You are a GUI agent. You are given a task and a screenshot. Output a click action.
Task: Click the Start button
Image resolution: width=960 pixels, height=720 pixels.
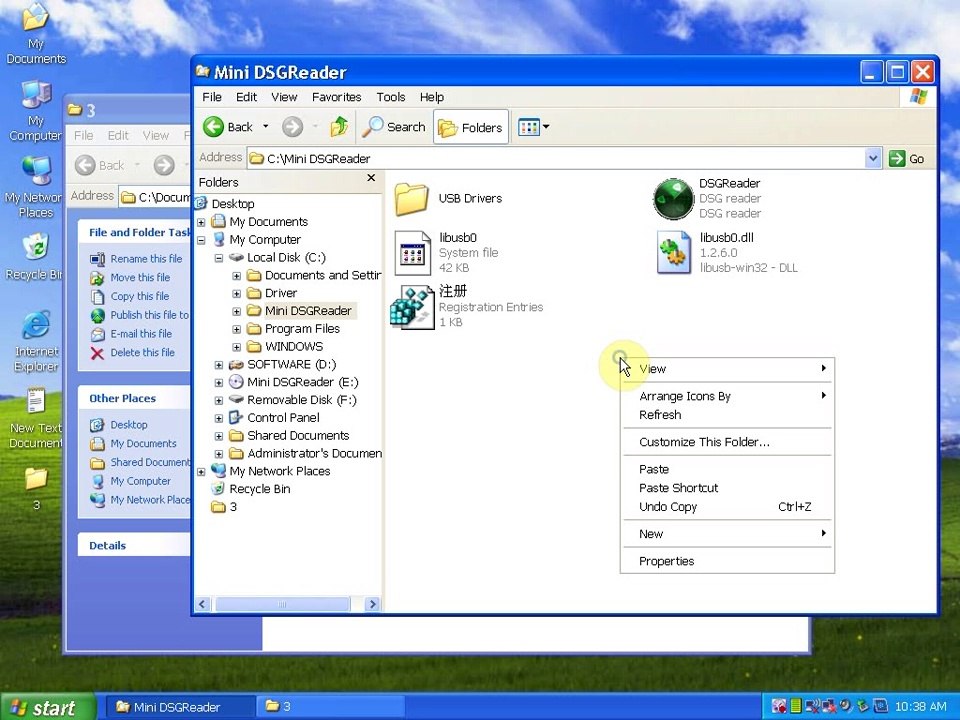[48, 707]
